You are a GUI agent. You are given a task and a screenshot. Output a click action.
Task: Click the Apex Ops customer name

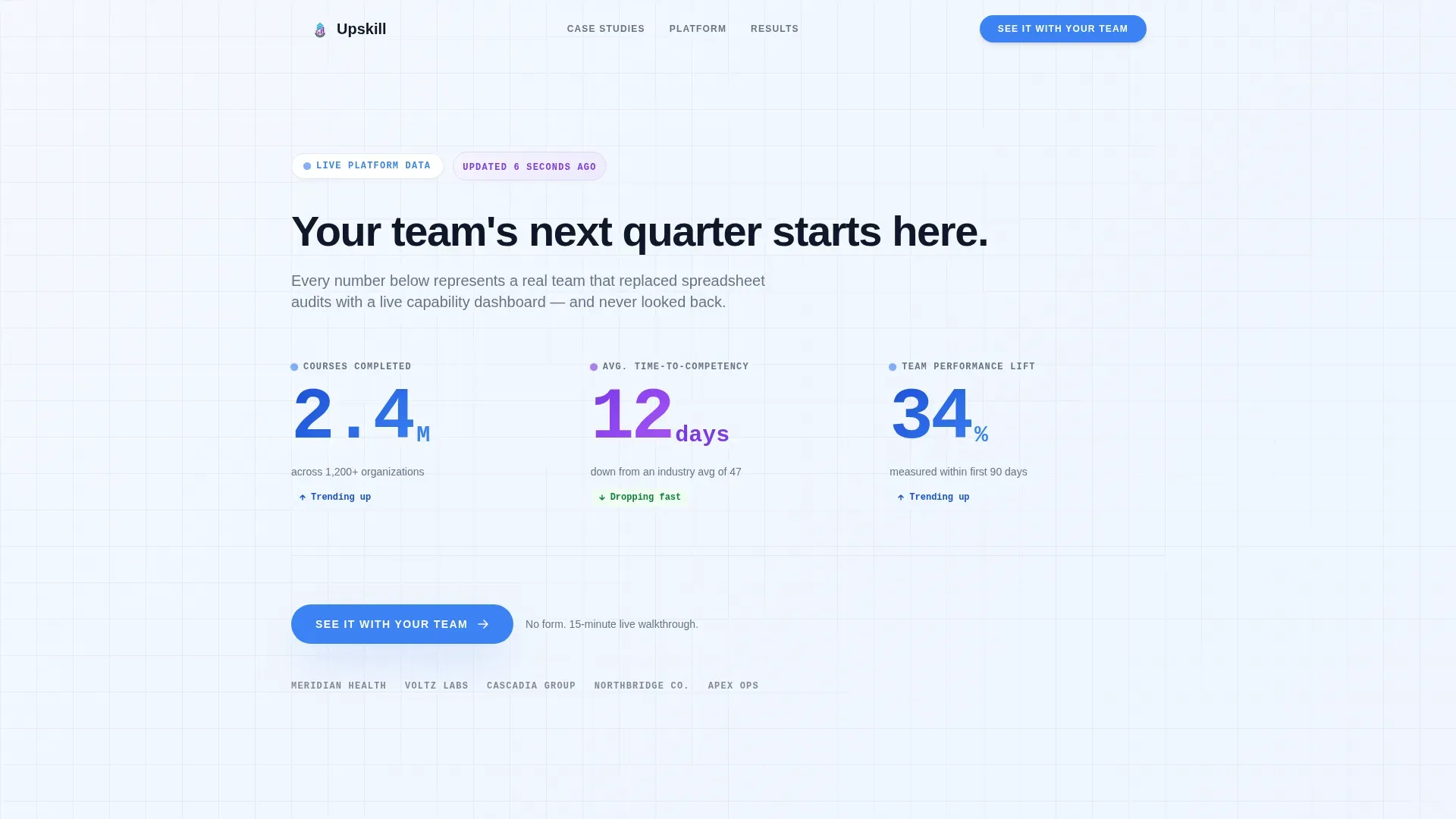tap(733, 686)
